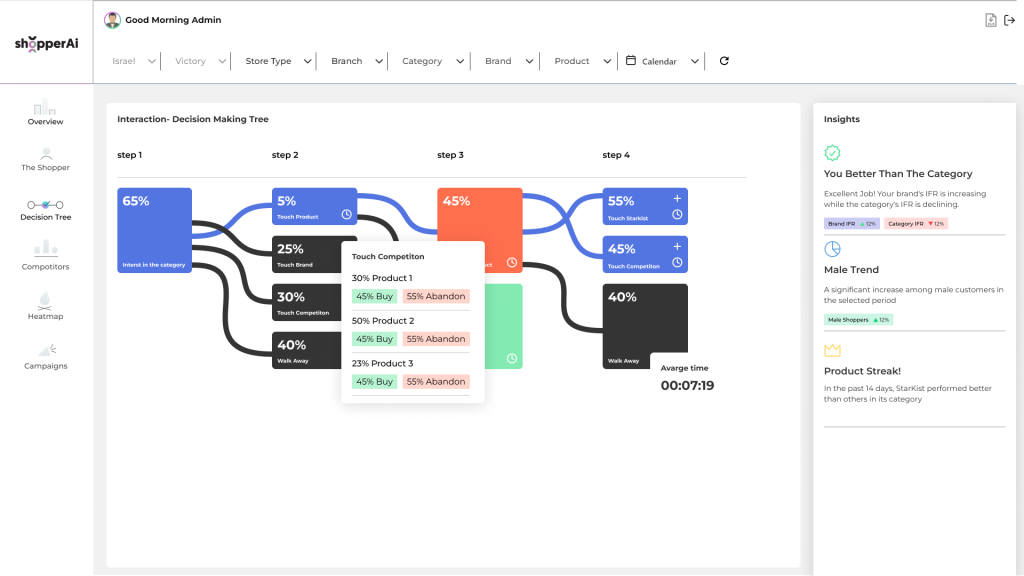Open the Calendar dropdown chevron
The height and width of the screenshot is (576, 1024).
[695, 61]
